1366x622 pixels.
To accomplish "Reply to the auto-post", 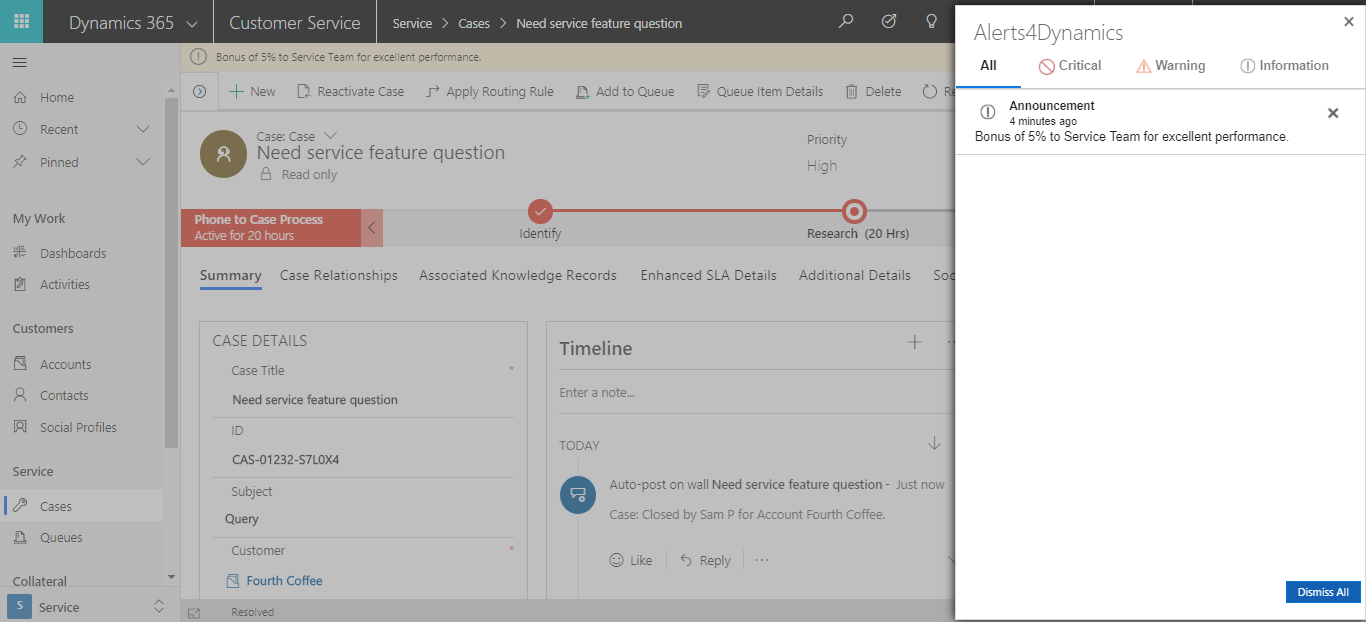I will (705, 560).
